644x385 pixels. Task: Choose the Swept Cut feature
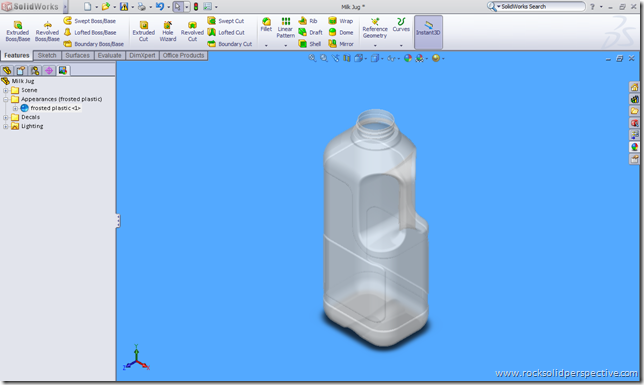coord(226,21)
